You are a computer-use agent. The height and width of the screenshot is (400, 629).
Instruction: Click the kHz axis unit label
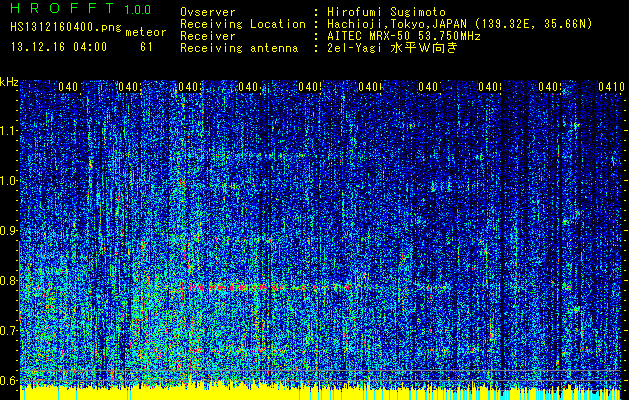click(x=9, y=82)
